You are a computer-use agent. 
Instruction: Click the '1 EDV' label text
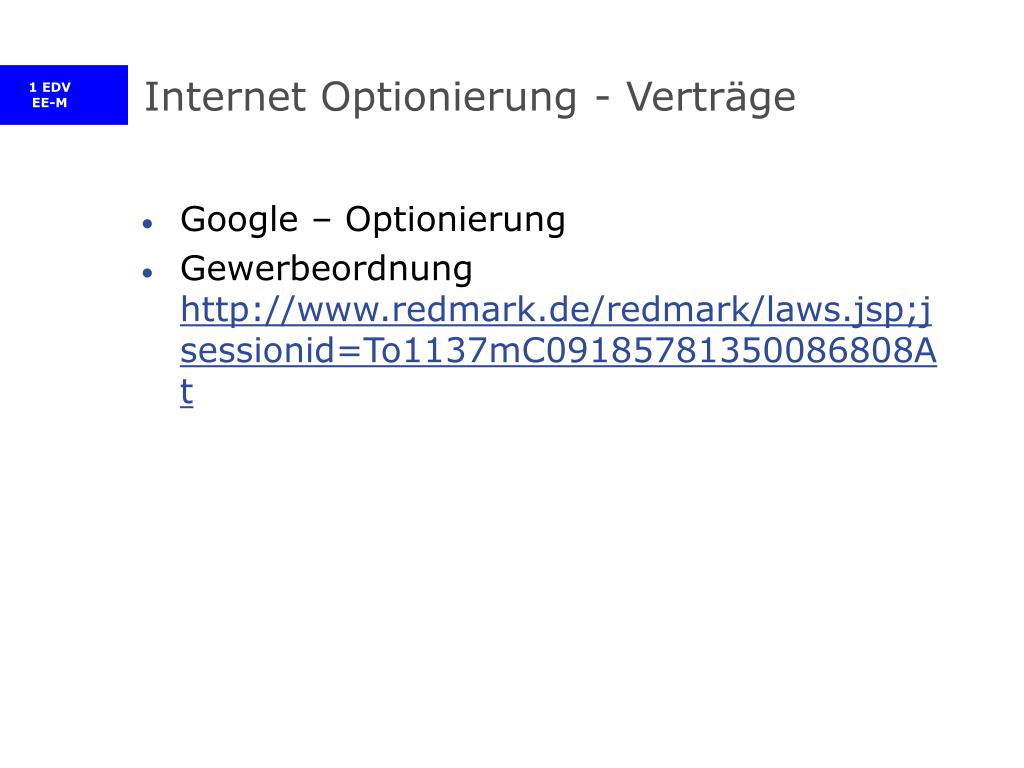coord(50,88)
